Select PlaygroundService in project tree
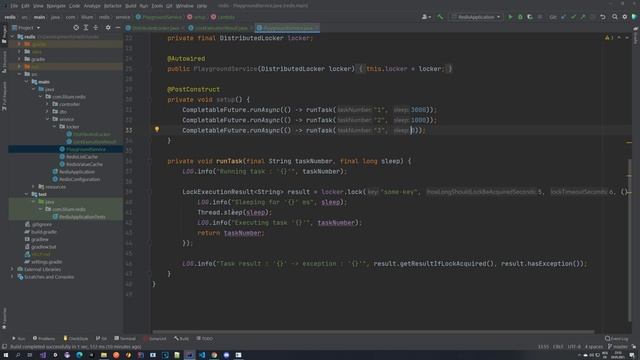 [x=85, y=149]
